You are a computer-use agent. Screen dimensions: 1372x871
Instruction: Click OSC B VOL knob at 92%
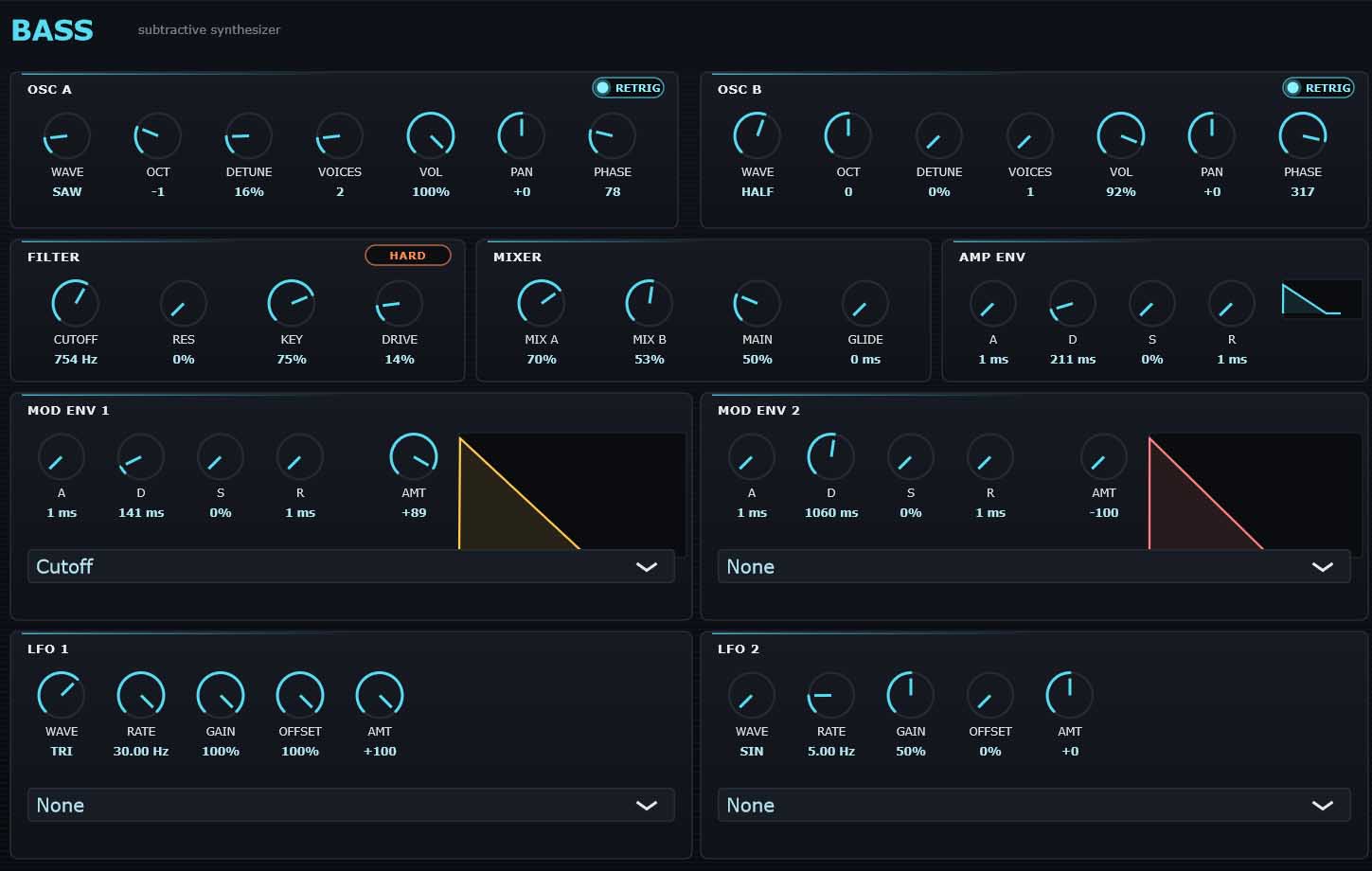click(x=1121, y=136)
